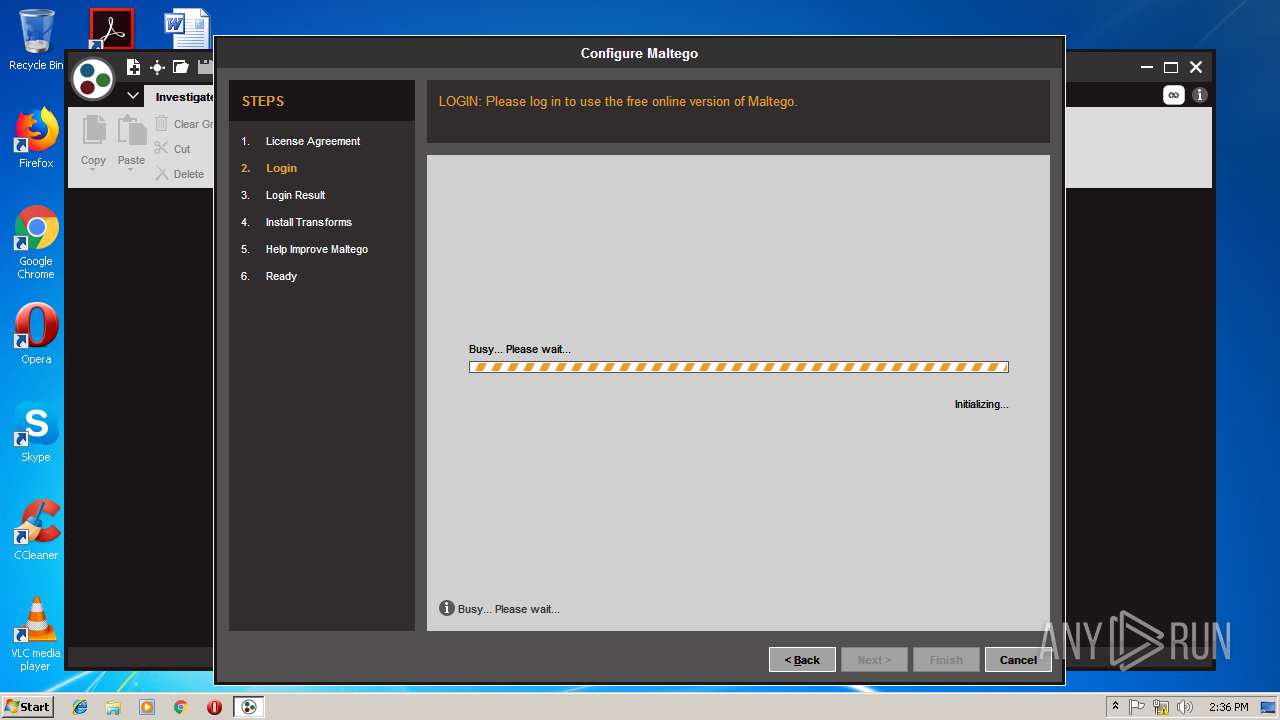
Task: Click the network tray icon
Action: click(x=1161, y=707)
